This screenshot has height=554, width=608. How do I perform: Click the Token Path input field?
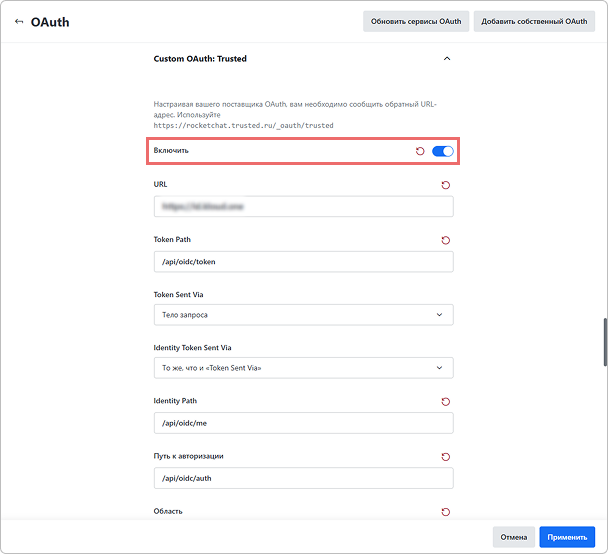[x=304, y=262]
